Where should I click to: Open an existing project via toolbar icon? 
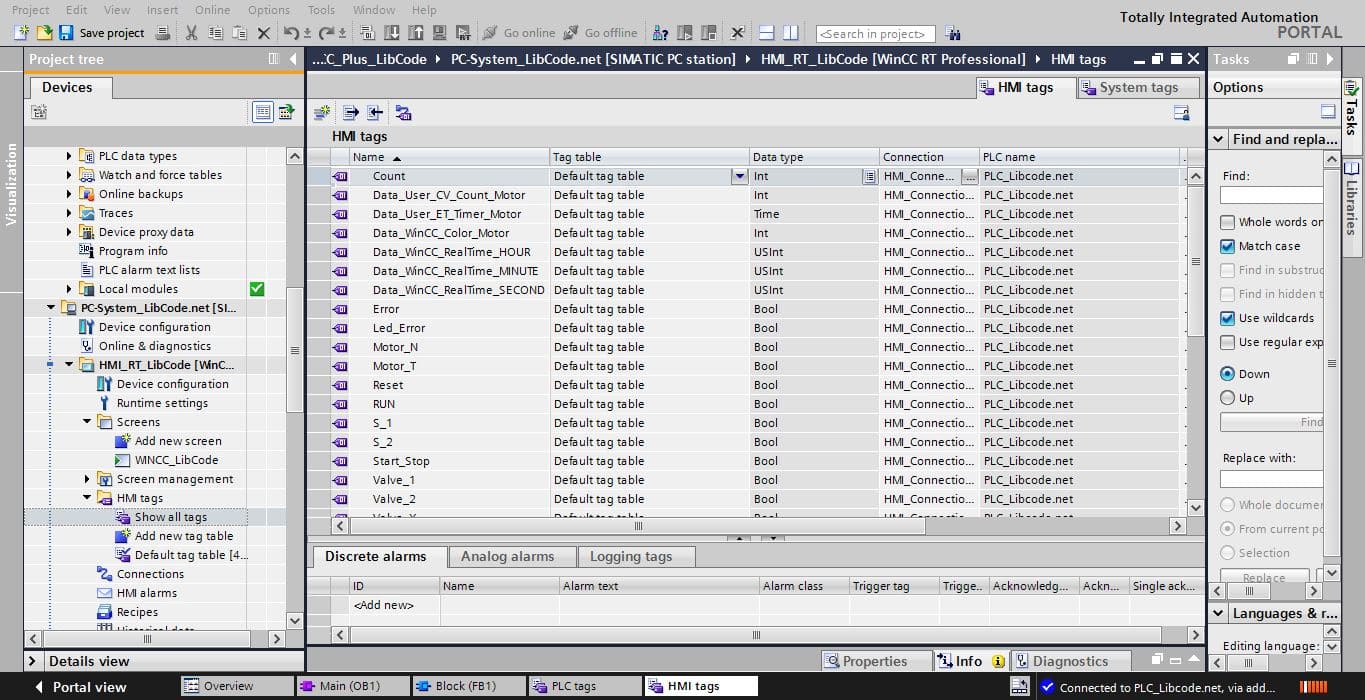tap(45, 33)
